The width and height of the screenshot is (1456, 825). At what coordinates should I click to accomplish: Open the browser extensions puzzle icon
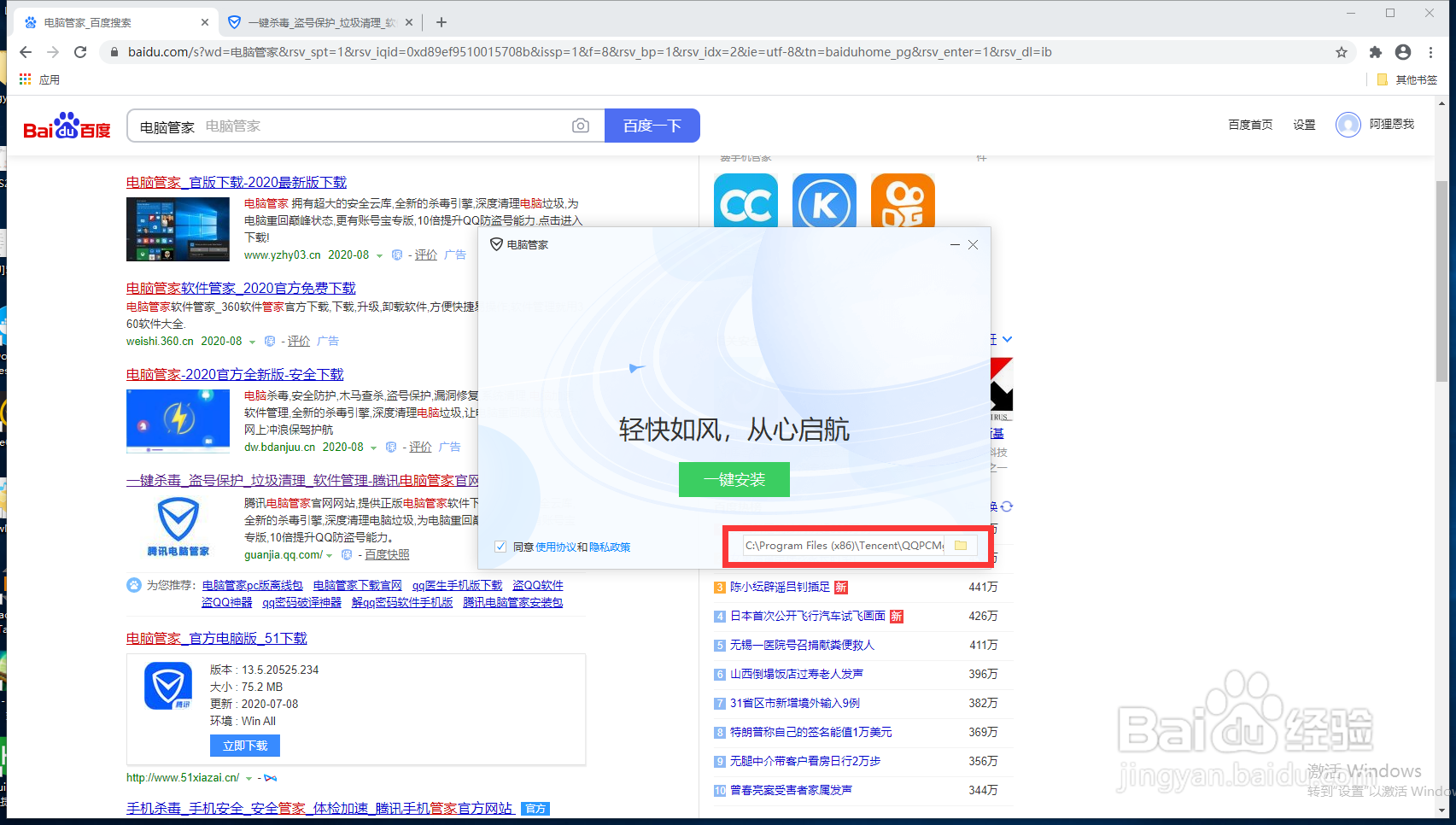tap(1375, 51)
